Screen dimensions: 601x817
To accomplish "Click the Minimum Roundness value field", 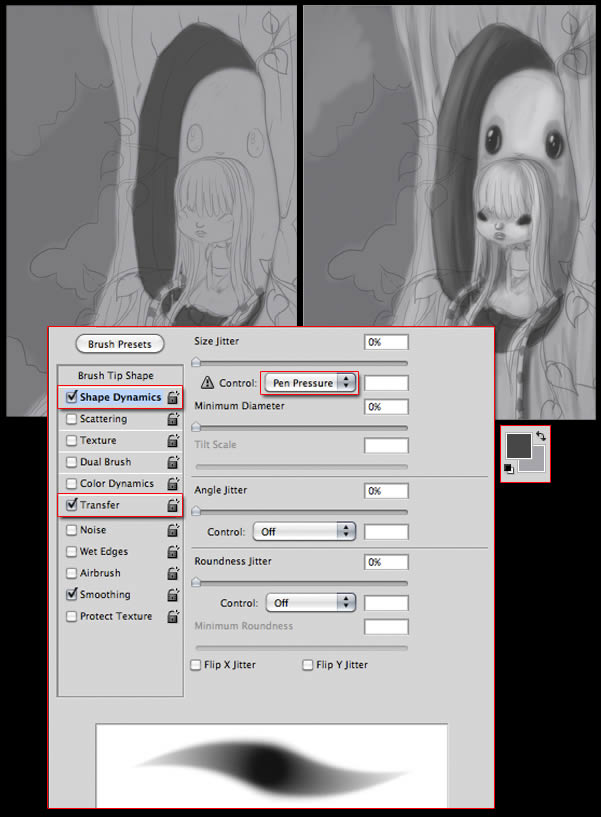I will [386, 627].
